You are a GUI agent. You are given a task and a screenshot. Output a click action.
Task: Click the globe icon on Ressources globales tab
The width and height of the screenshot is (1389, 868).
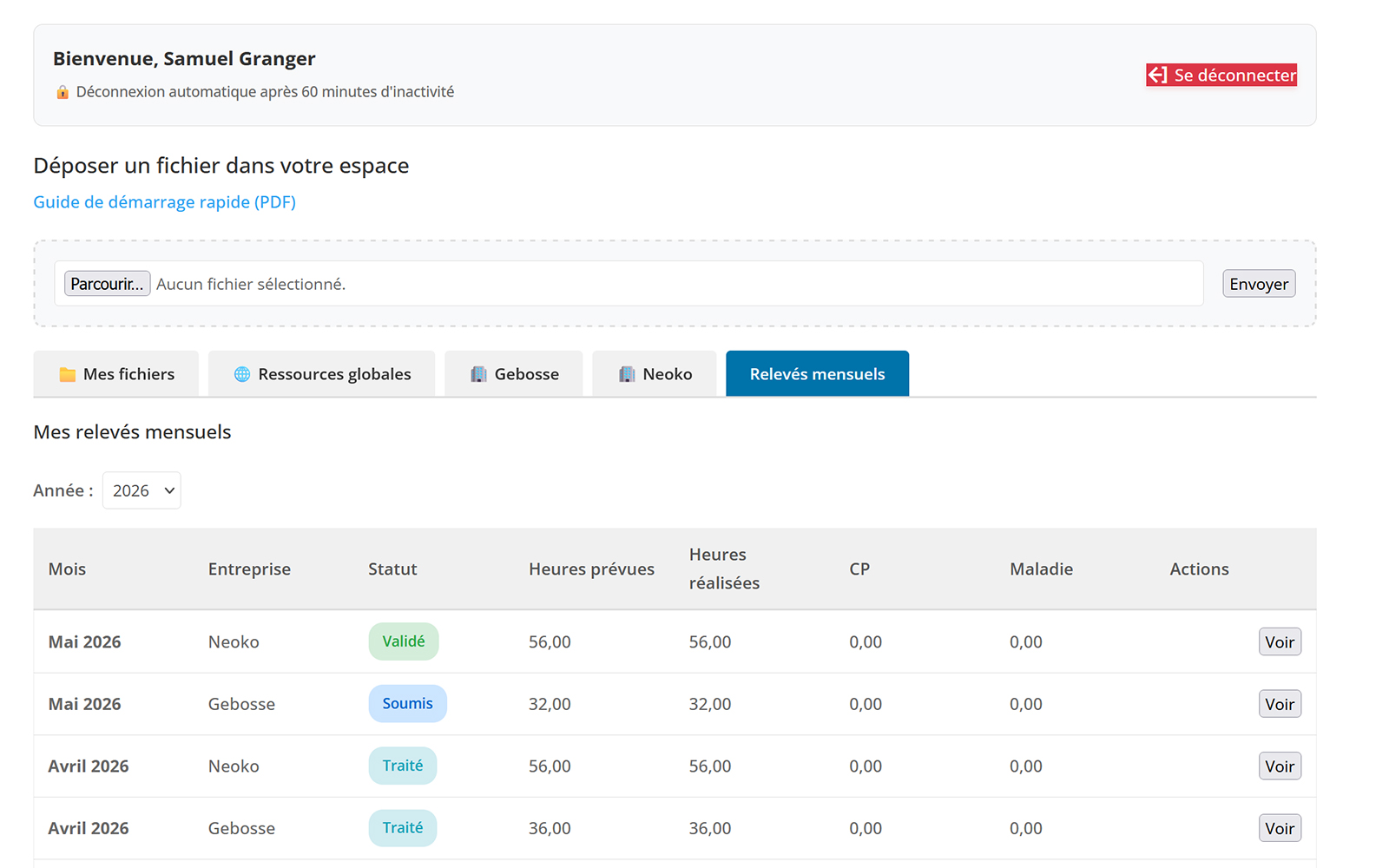242,374
